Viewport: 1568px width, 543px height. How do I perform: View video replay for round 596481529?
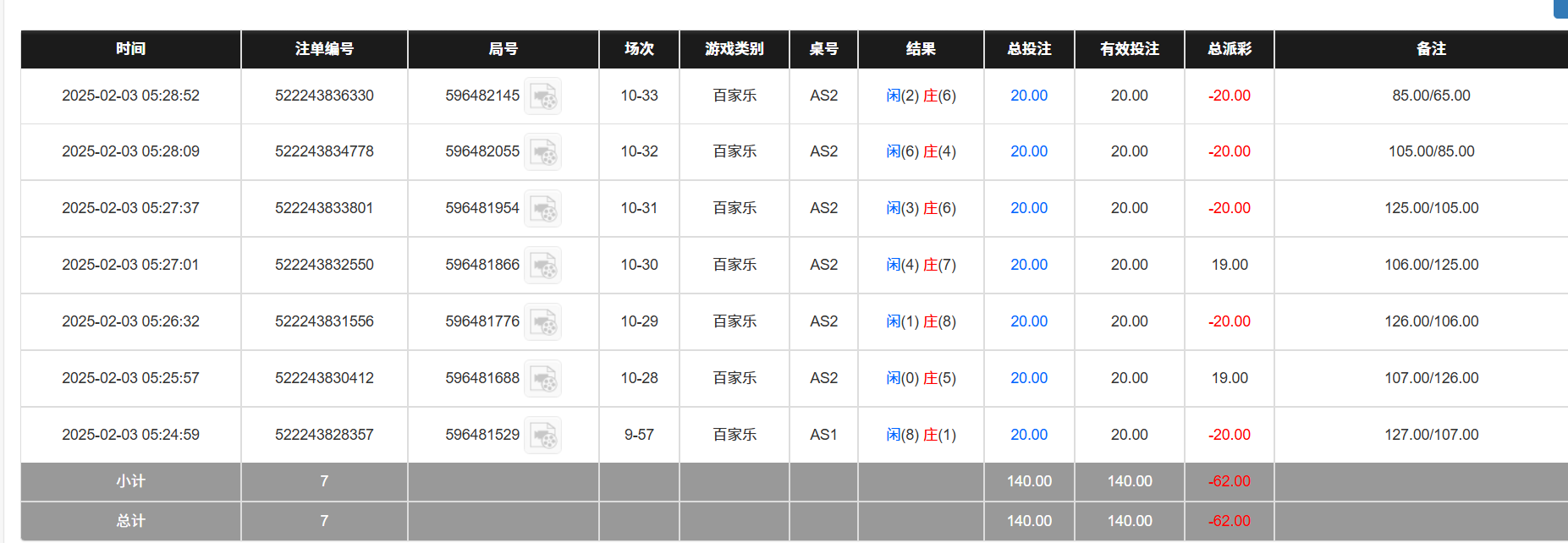(542, 436)
